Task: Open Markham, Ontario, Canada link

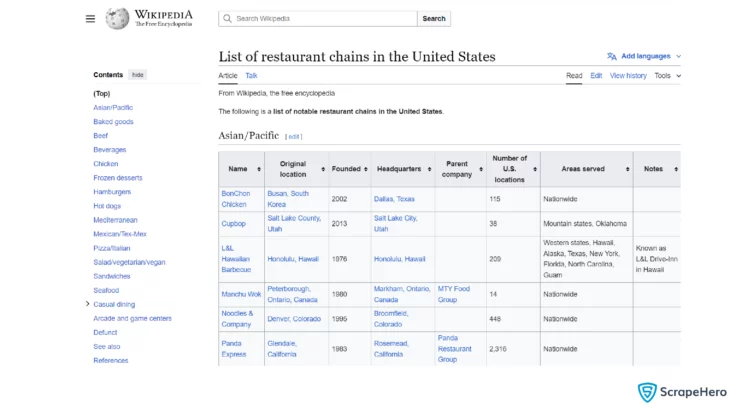Action: (x=402, y=294)
